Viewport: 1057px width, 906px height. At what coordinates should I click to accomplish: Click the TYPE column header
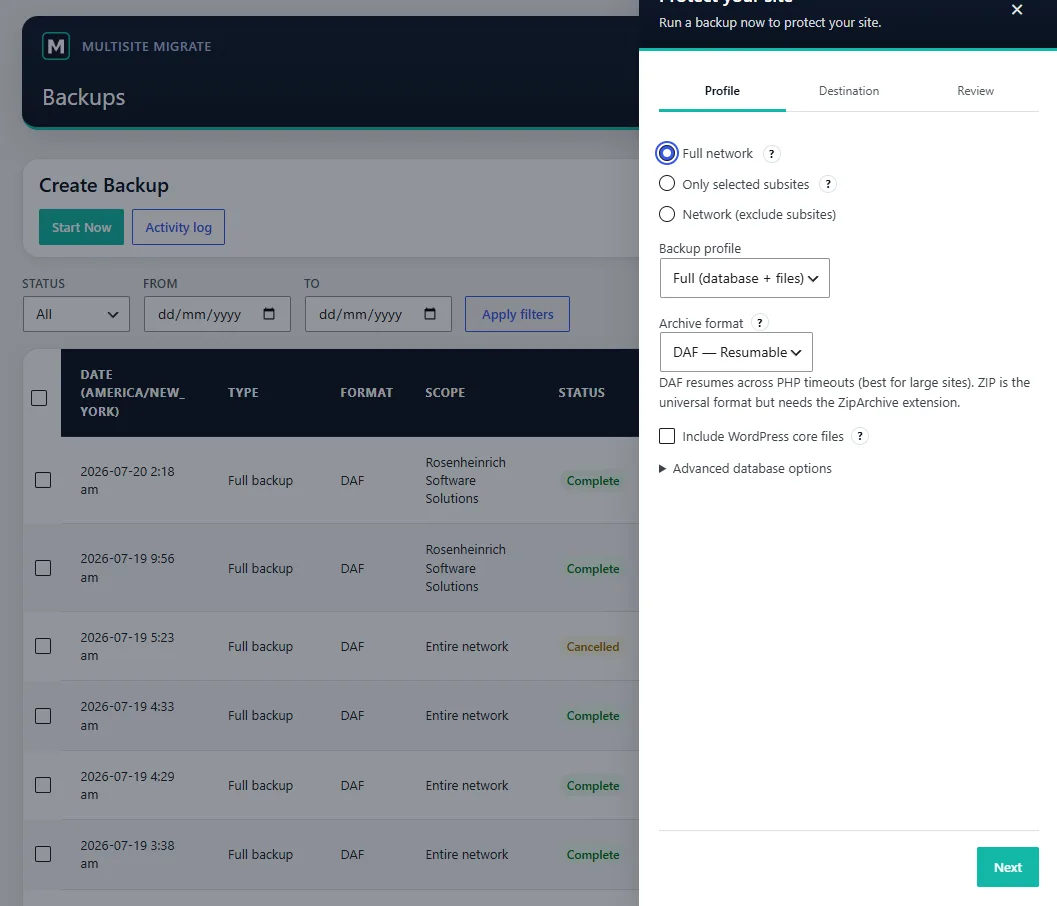[x=243, y=393]
